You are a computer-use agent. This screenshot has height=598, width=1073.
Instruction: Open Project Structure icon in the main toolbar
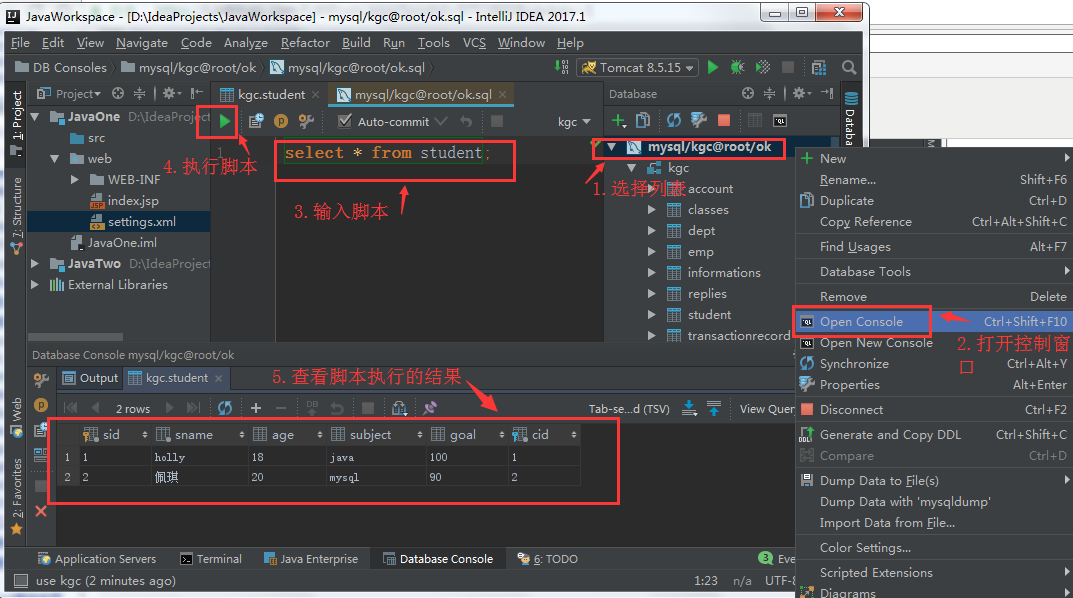818,67
